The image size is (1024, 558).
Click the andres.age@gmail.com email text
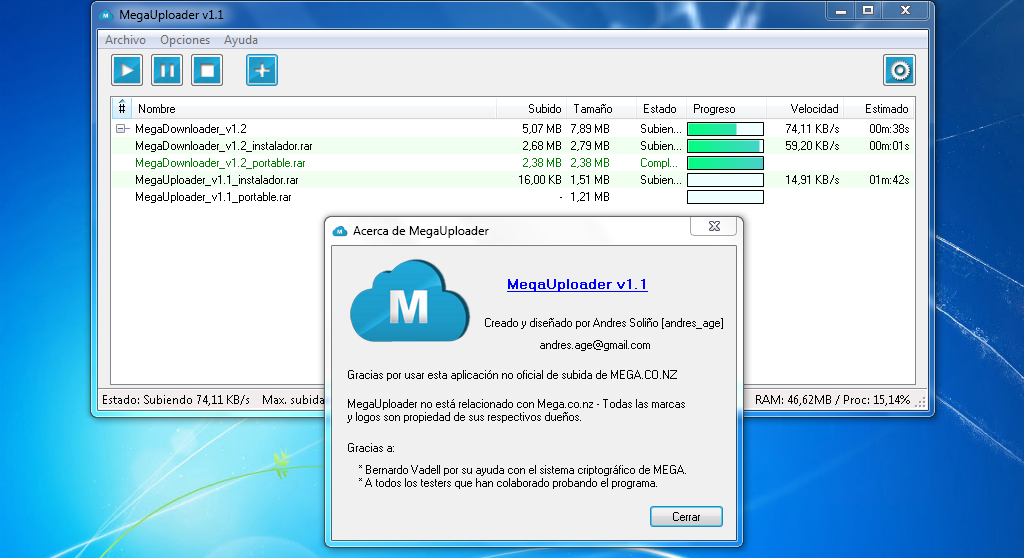595,345
